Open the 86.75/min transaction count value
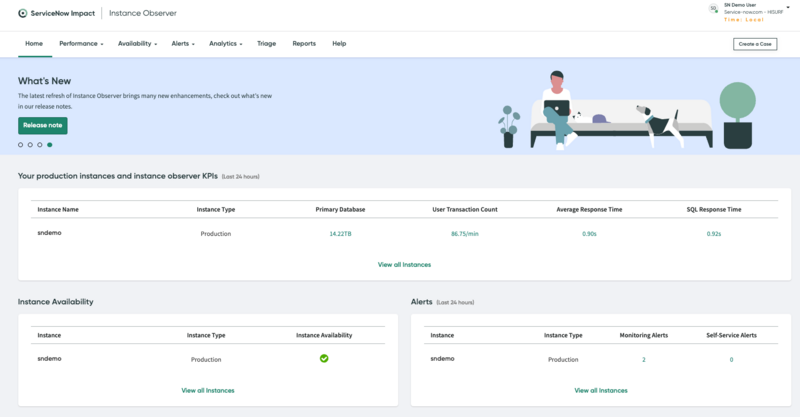The height and width of the screenshot is (417, 800). (465, 234)
